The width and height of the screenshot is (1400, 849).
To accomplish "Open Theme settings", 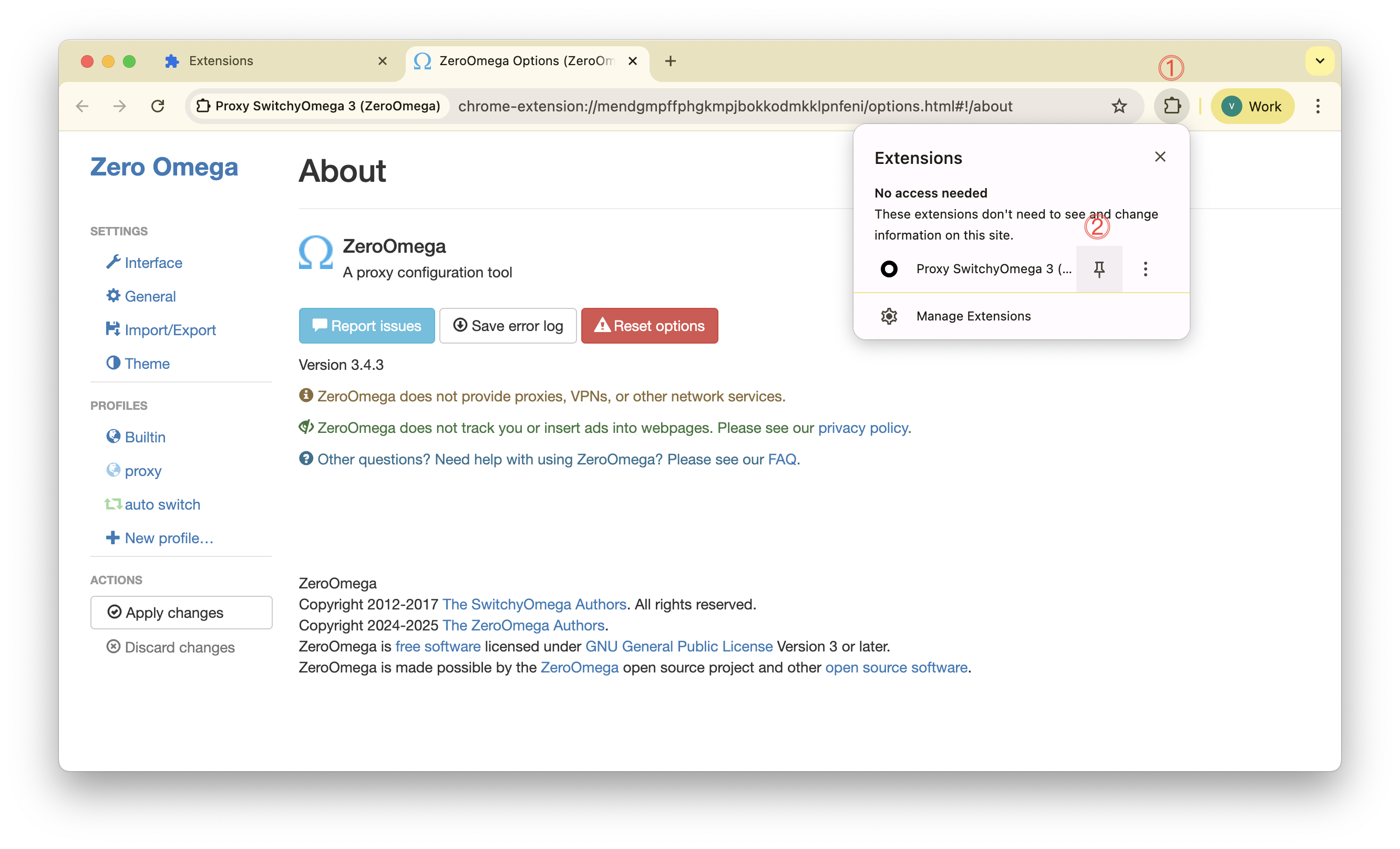I will (138, 364).
